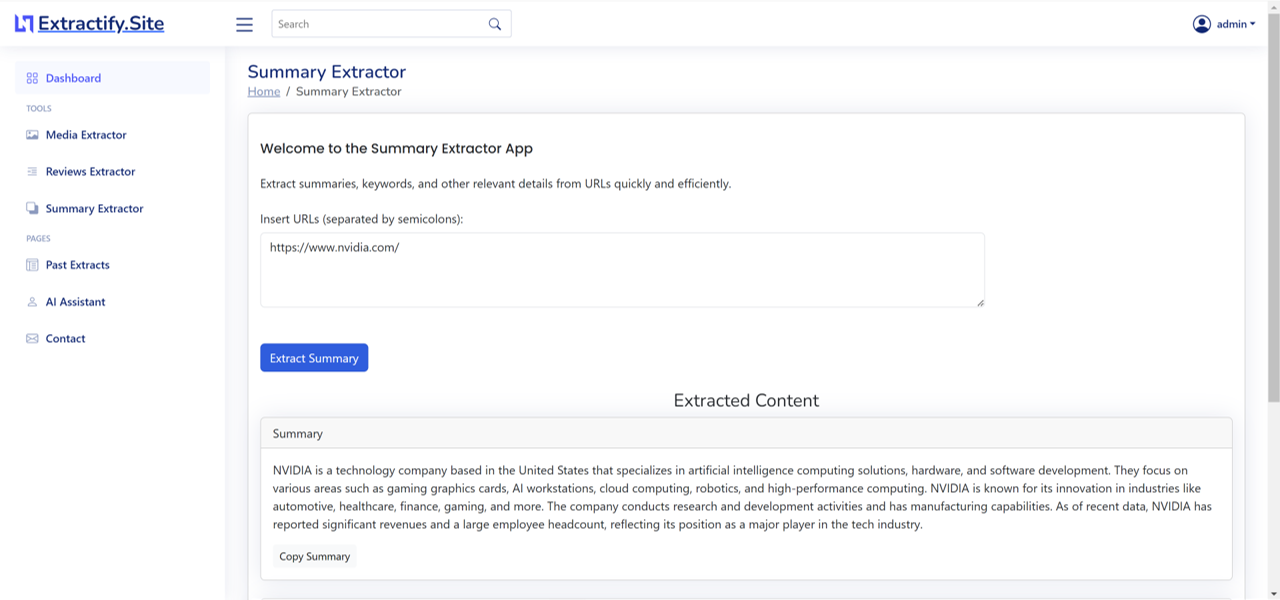Viewport: 1280px width, 600px height.
Task: Click the Summary Extractor breadcrumb text
Action: coord(349,92)
